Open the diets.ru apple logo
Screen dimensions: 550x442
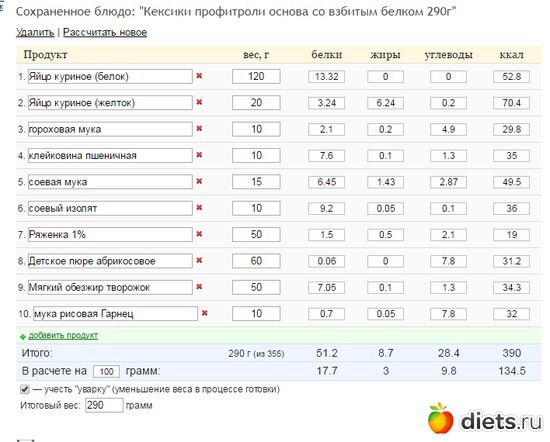pyautogui.click(x=441, y=418)
